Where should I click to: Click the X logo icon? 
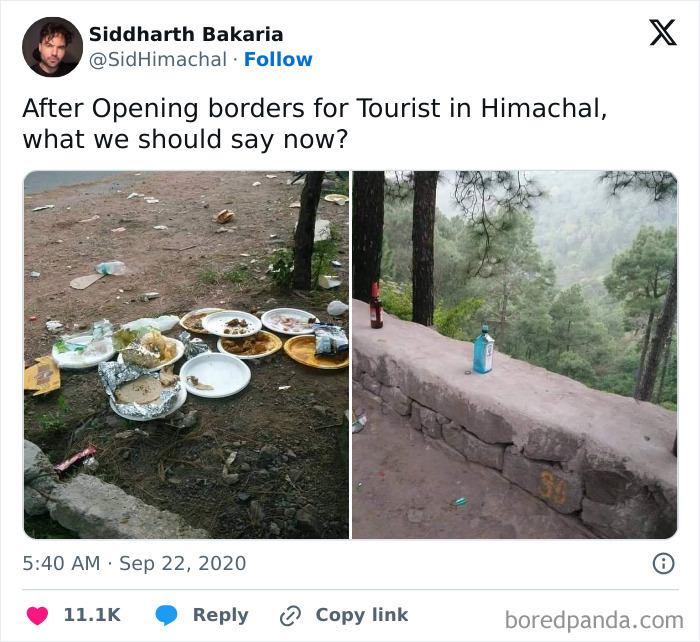tap(662, 34)
